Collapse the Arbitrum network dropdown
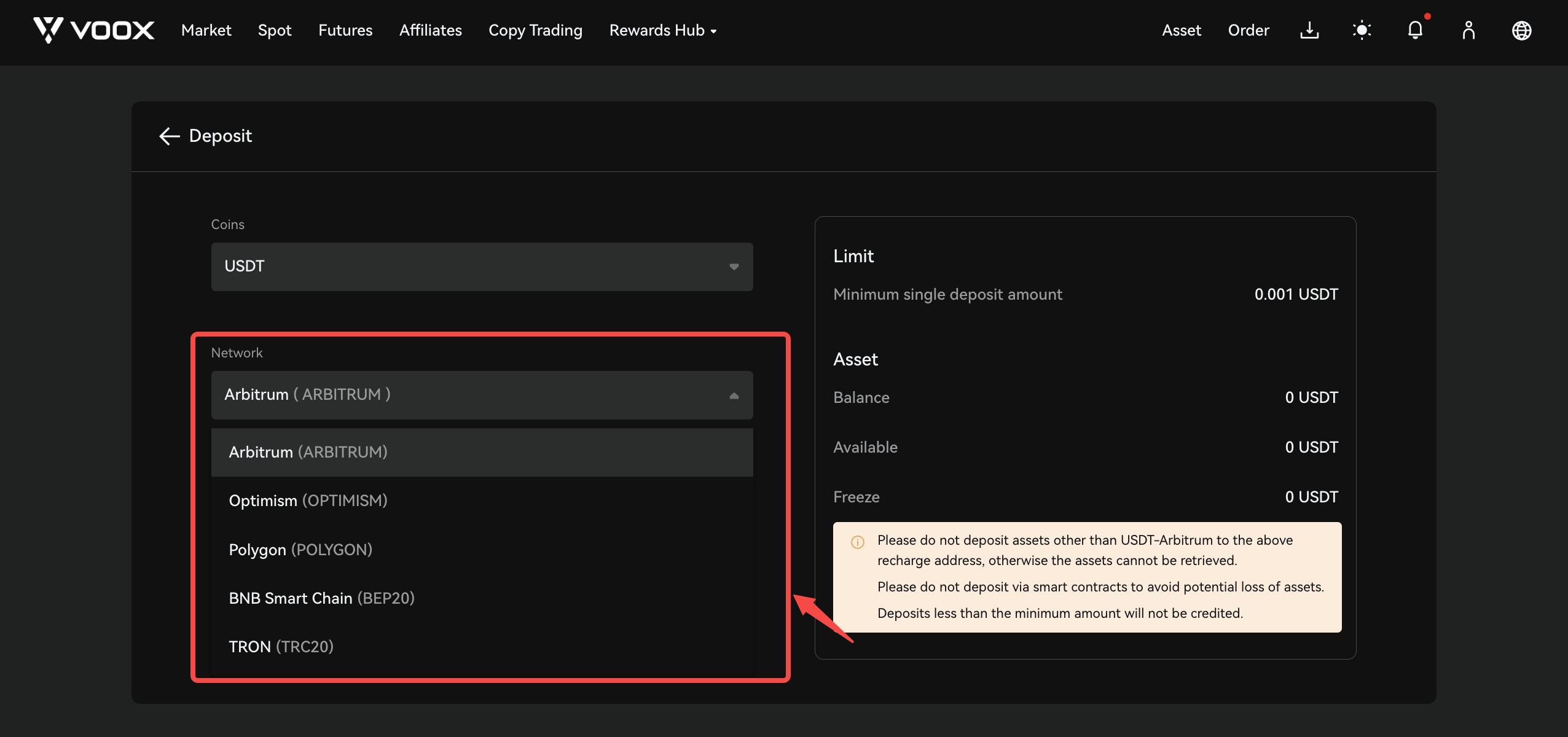 pyautogui.click(x=482, y=395)
